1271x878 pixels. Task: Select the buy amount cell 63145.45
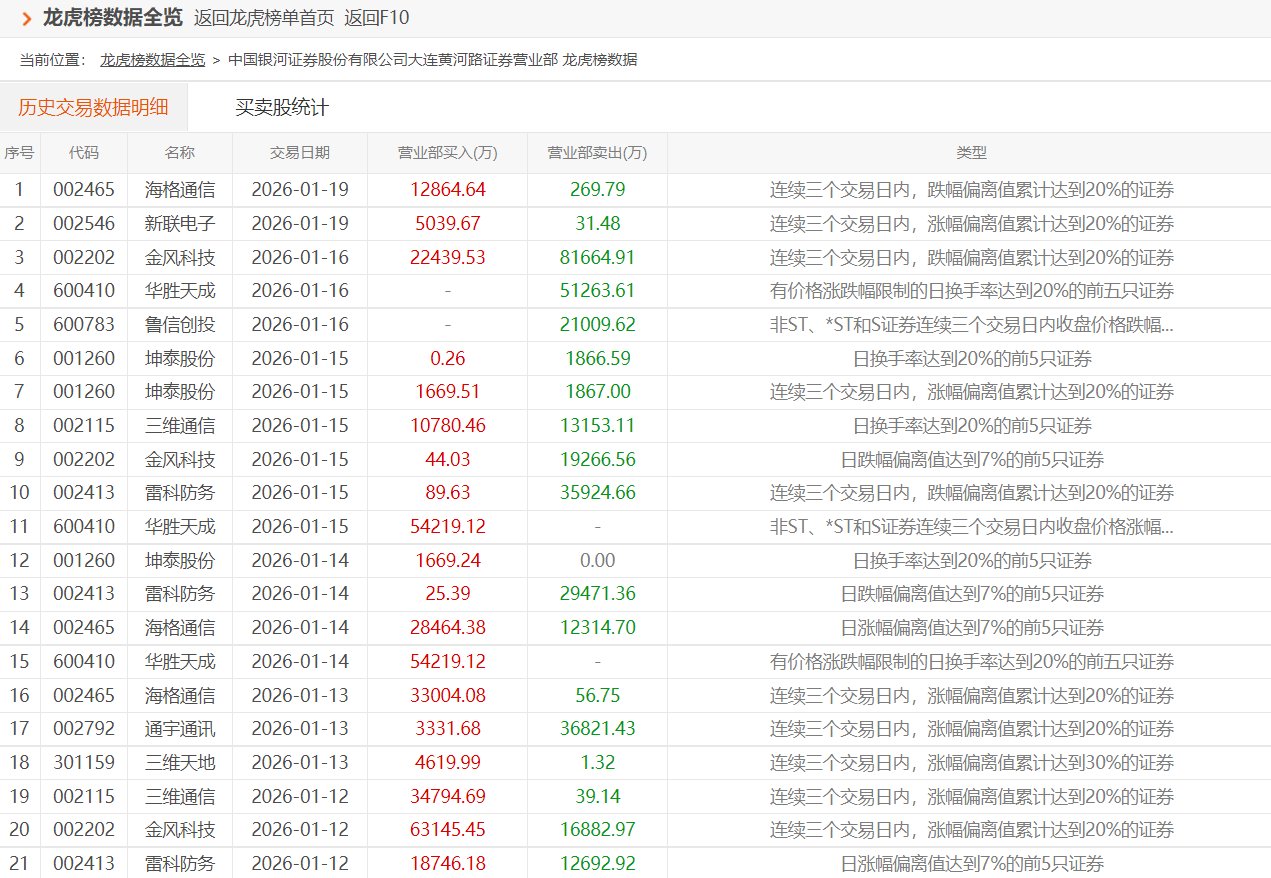click(447, 830)
